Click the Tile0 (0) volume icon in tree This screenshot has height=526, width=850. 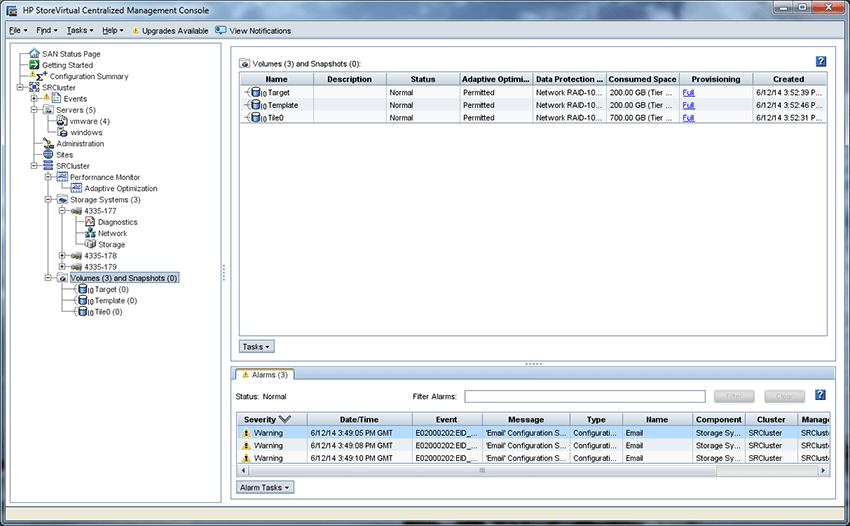(x=83, y=312)
